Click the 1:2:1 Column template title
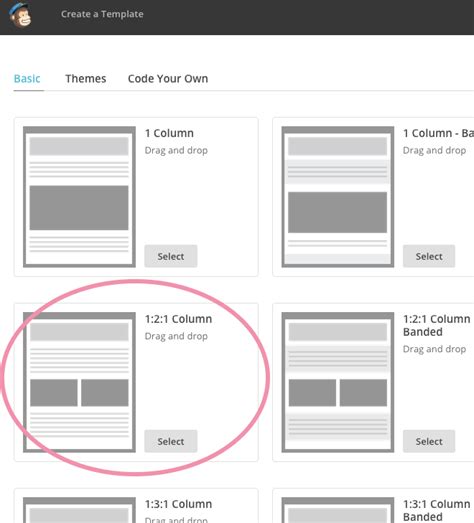474x523 pixels. 178,319
